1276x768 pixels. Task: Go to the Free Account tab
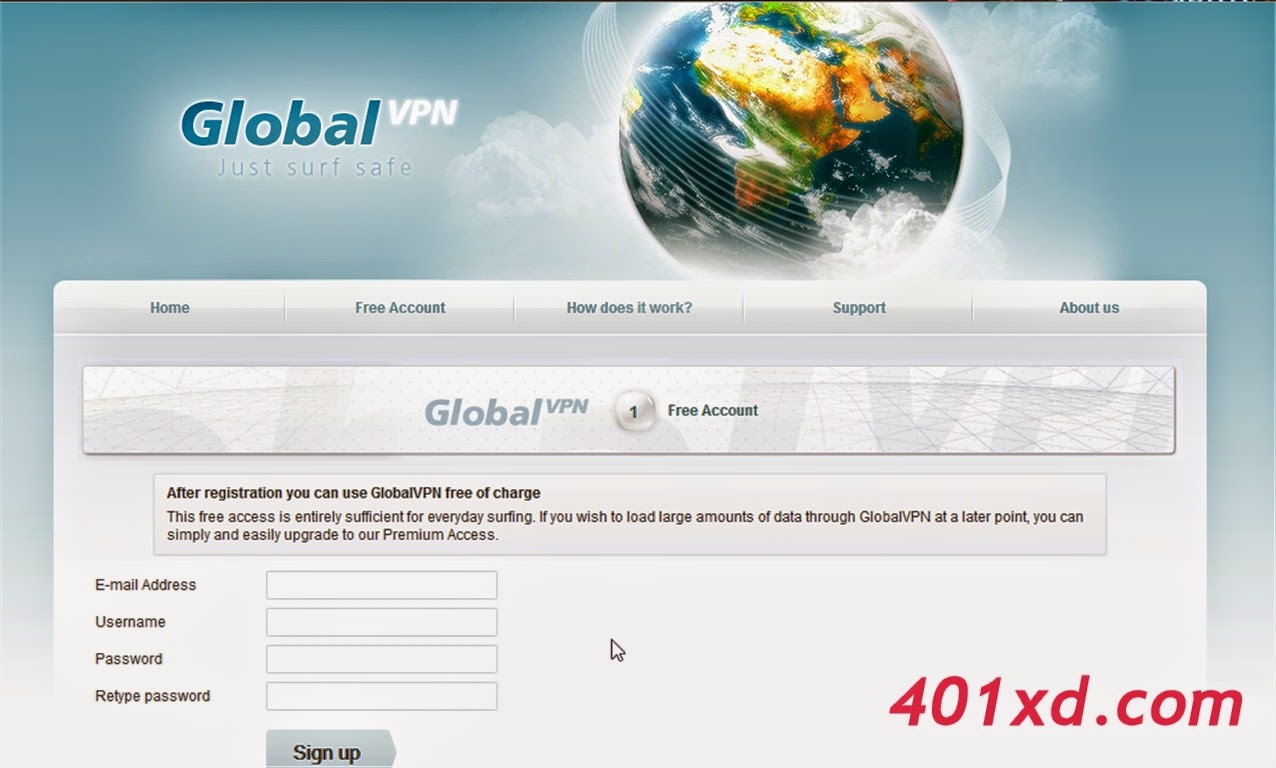[400, 308]
